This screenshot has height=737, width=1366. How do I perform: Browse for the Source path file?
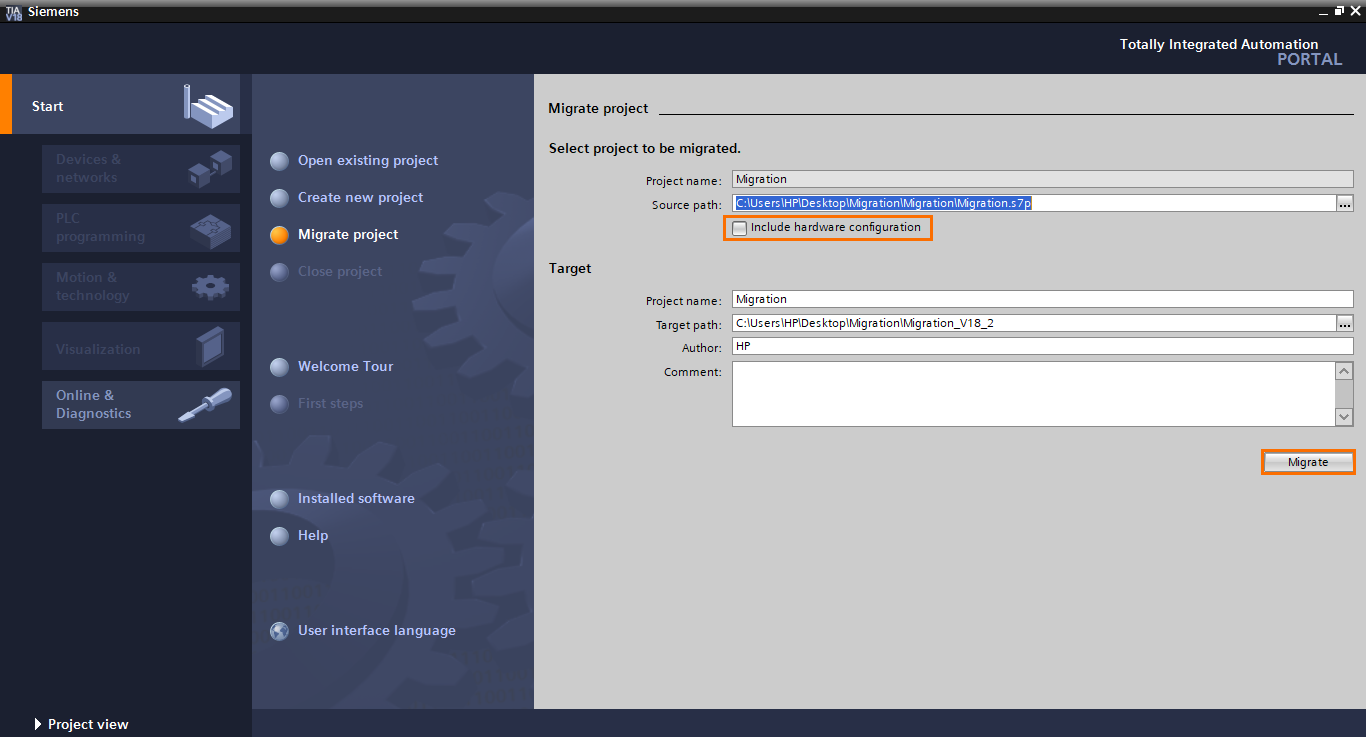coord(1345,203)
